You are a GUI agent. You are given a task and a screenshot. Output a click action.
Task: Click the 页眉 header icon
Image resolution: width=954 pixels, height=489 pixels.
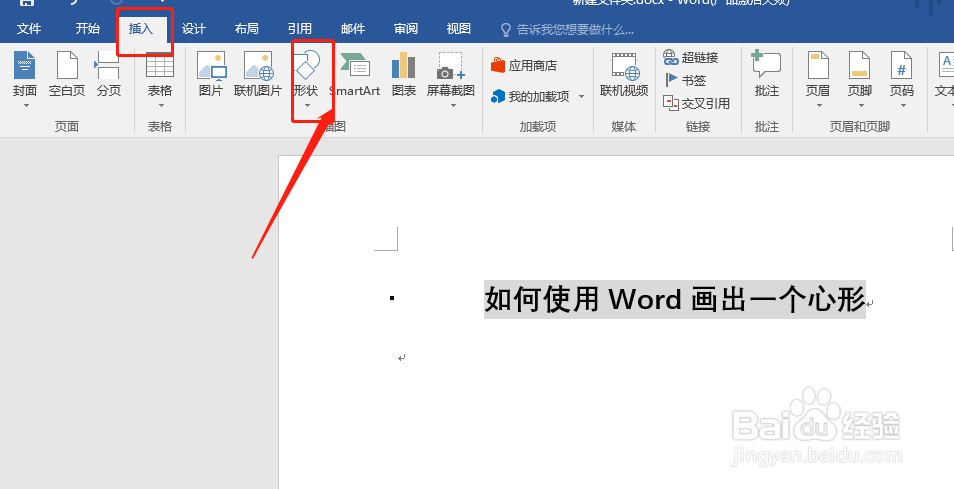point(818,66)
